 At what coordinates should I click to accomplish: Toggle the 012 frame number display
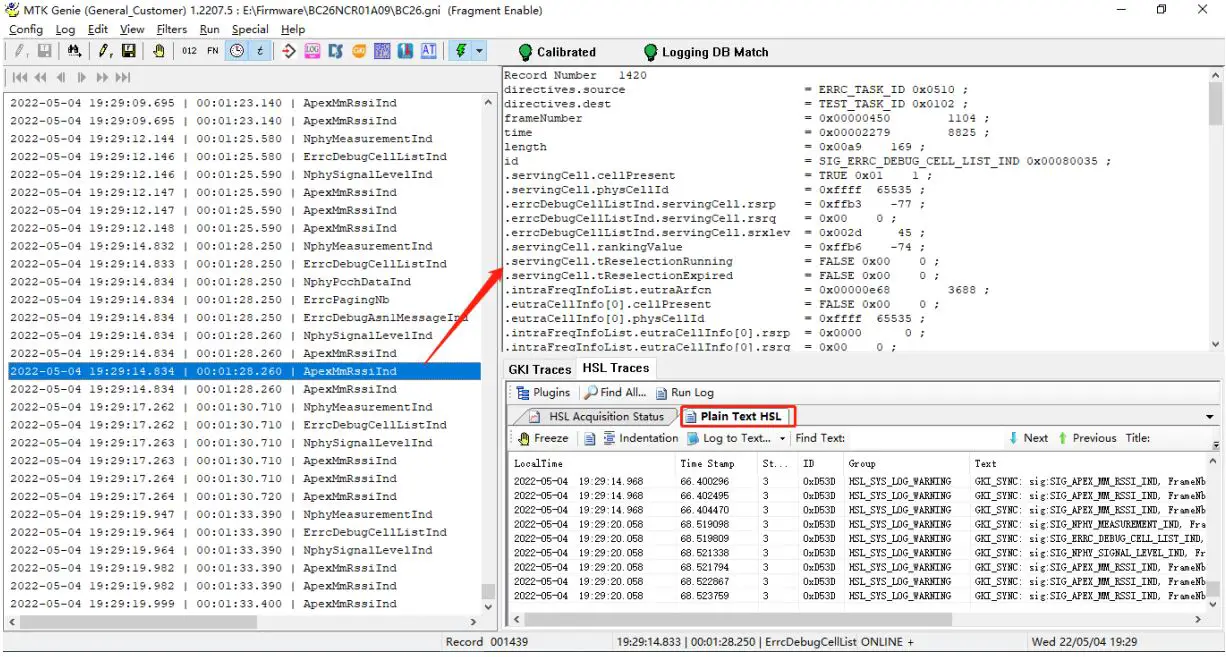(x=189, y=51)
